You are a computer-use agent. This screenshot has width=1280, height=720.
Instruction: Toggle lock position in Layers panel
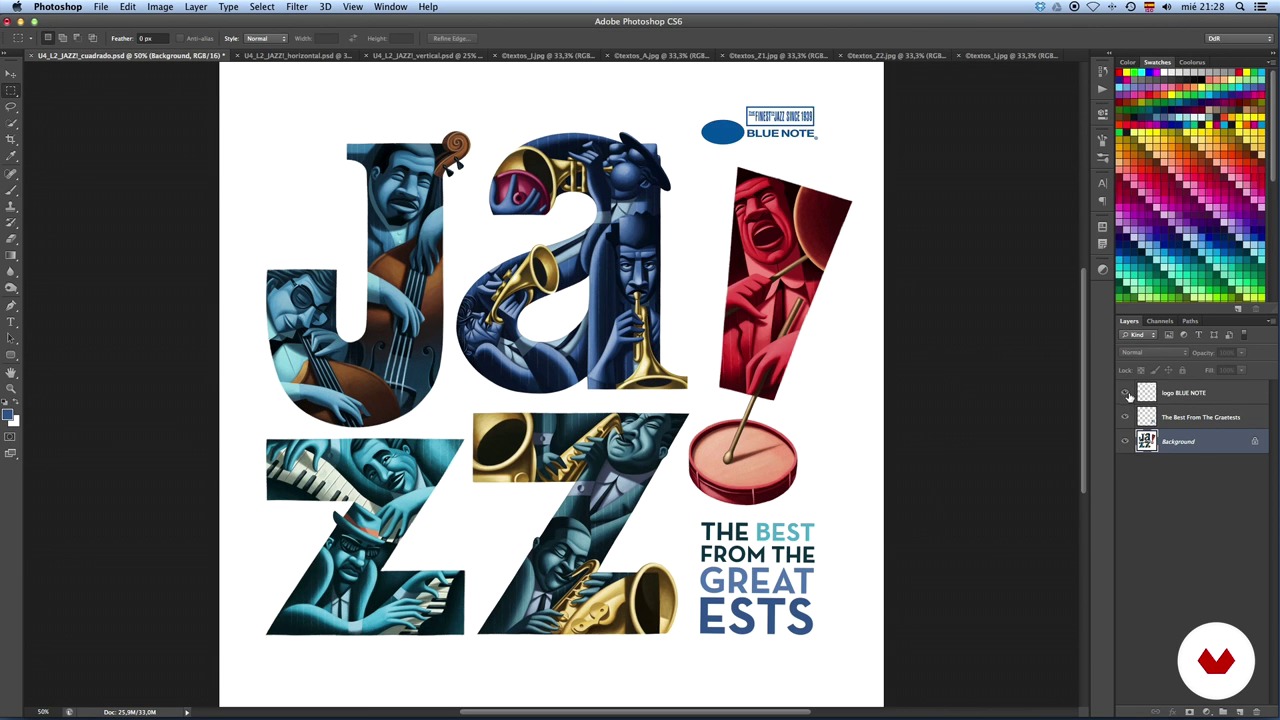coord(1168,370)
